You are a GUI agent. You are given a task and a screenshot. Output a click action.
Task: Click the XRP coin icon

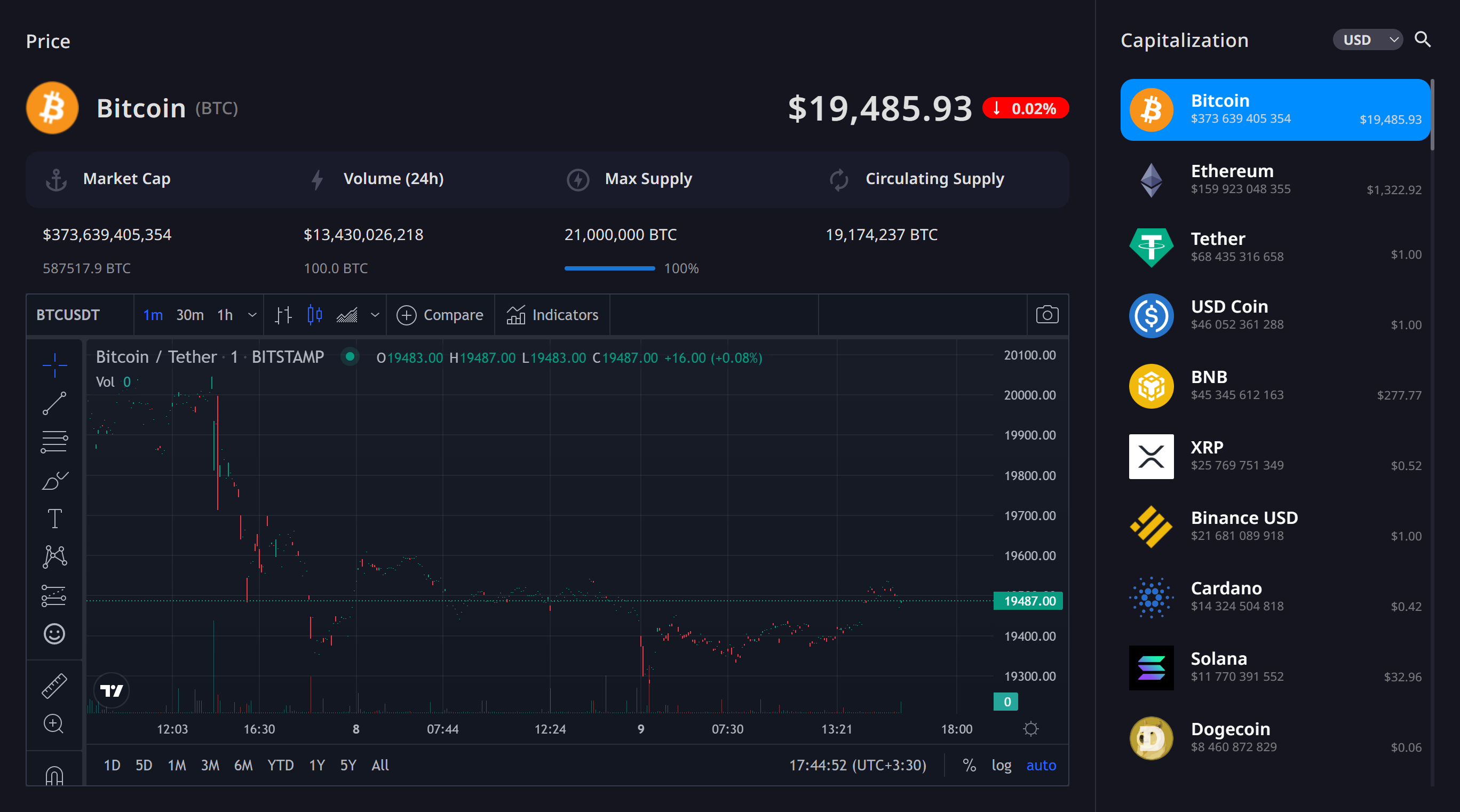pos(1151,456)
